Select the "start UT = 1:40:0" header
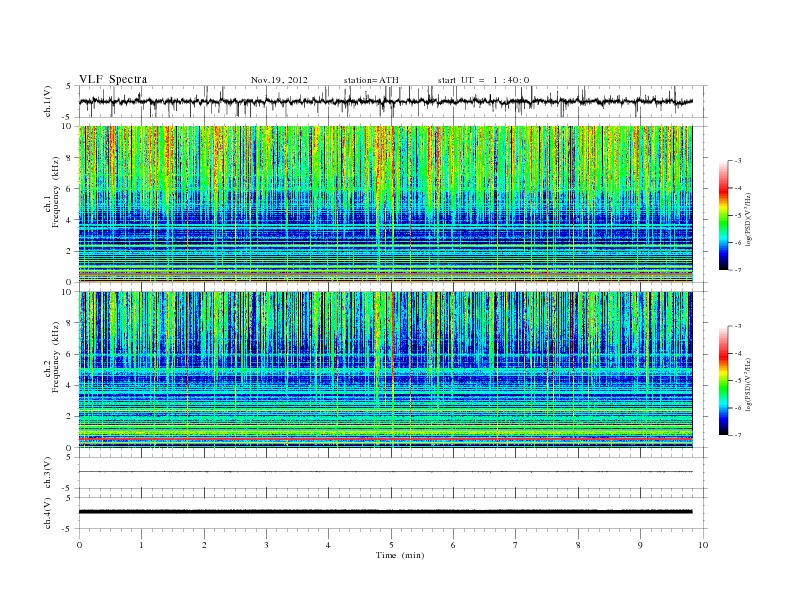Image resolution: width=792 pixels, height=612 pixels. click(x=483, y=80)
